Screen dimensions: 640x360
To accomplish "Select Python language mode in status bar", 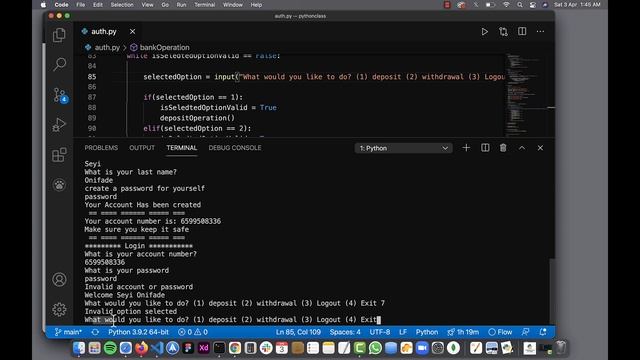I will [x=427, y=332].
